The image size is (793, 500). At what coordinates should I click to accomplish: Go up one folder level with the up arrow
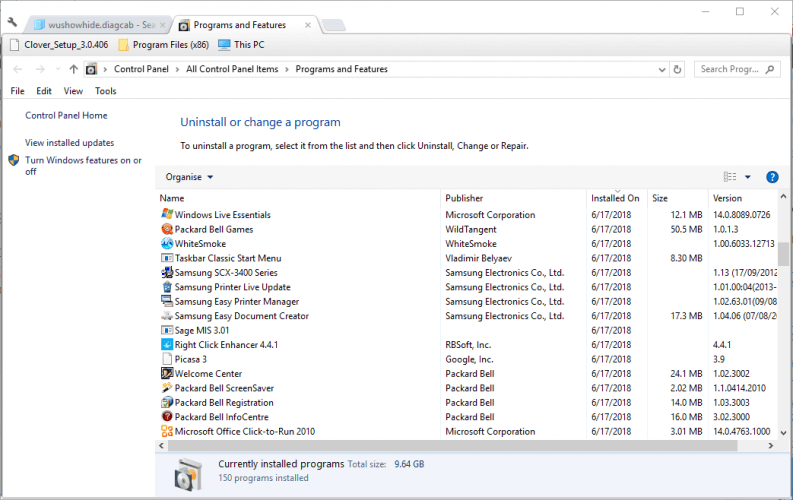[x=74, y=69]
